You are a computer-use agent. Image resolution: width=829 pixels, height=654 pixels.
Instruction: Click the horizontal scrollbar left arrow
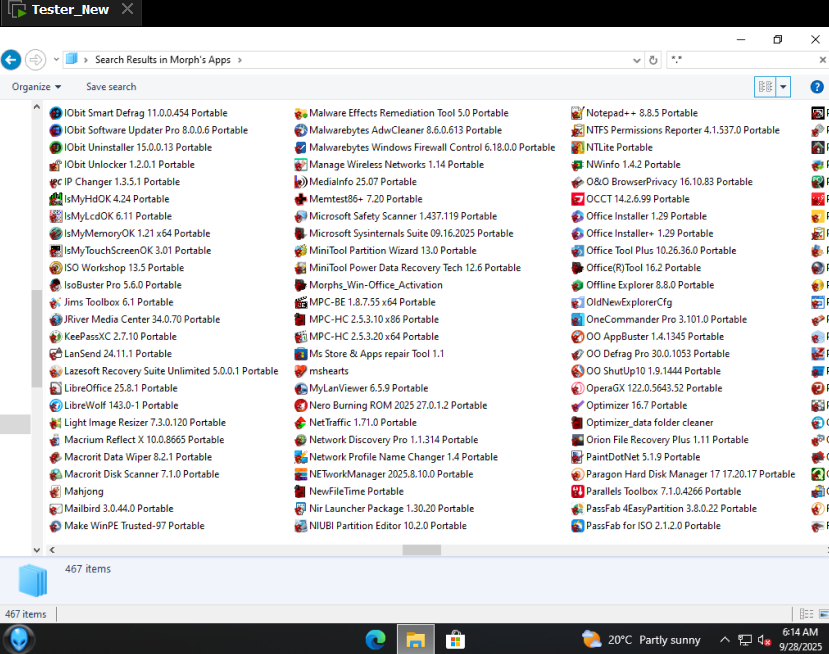click(x=52, y=550)
